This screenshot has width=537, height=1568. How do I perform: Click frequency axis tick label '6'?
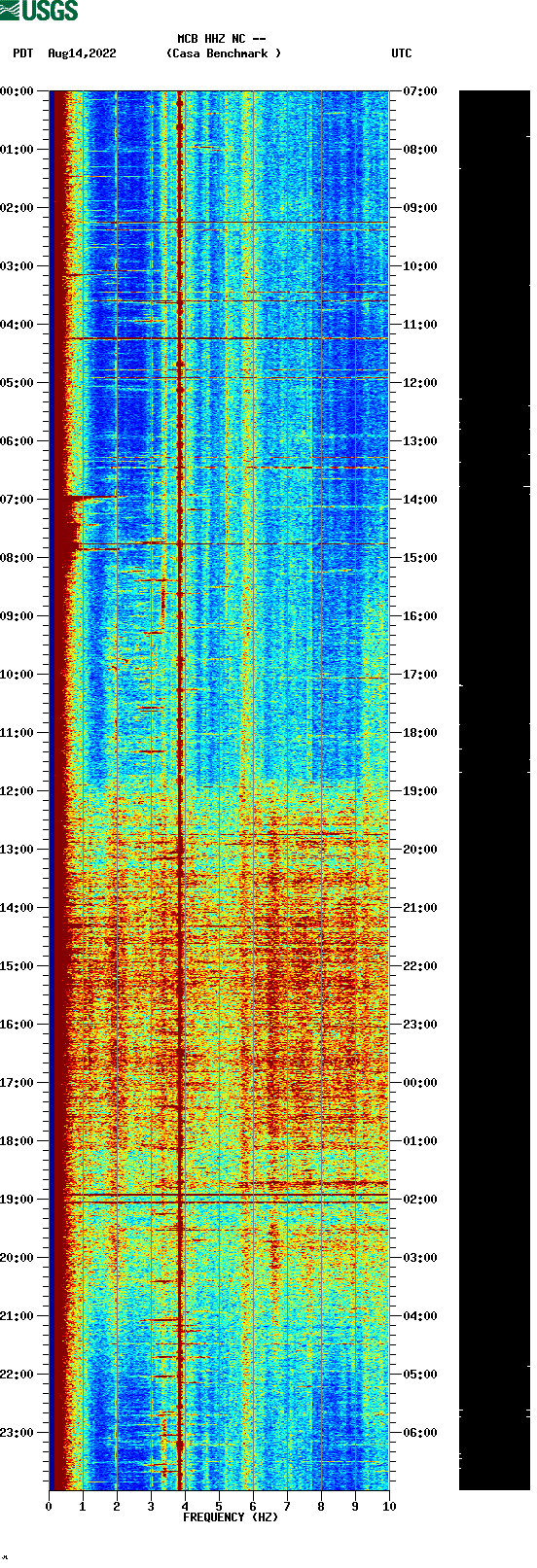tap(253, 1507)
